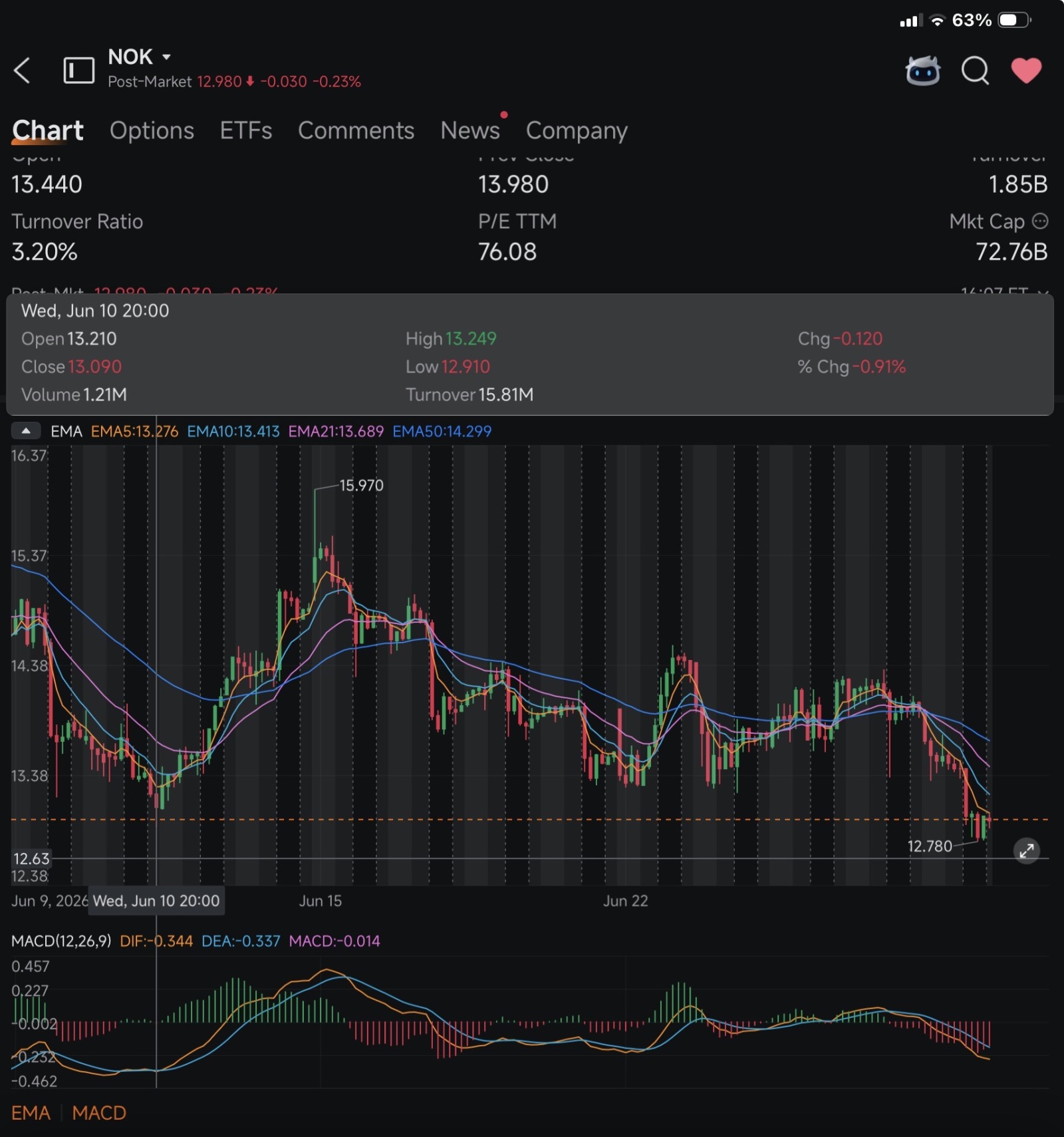Switch to the Options tab

click(x=152, y=130)
